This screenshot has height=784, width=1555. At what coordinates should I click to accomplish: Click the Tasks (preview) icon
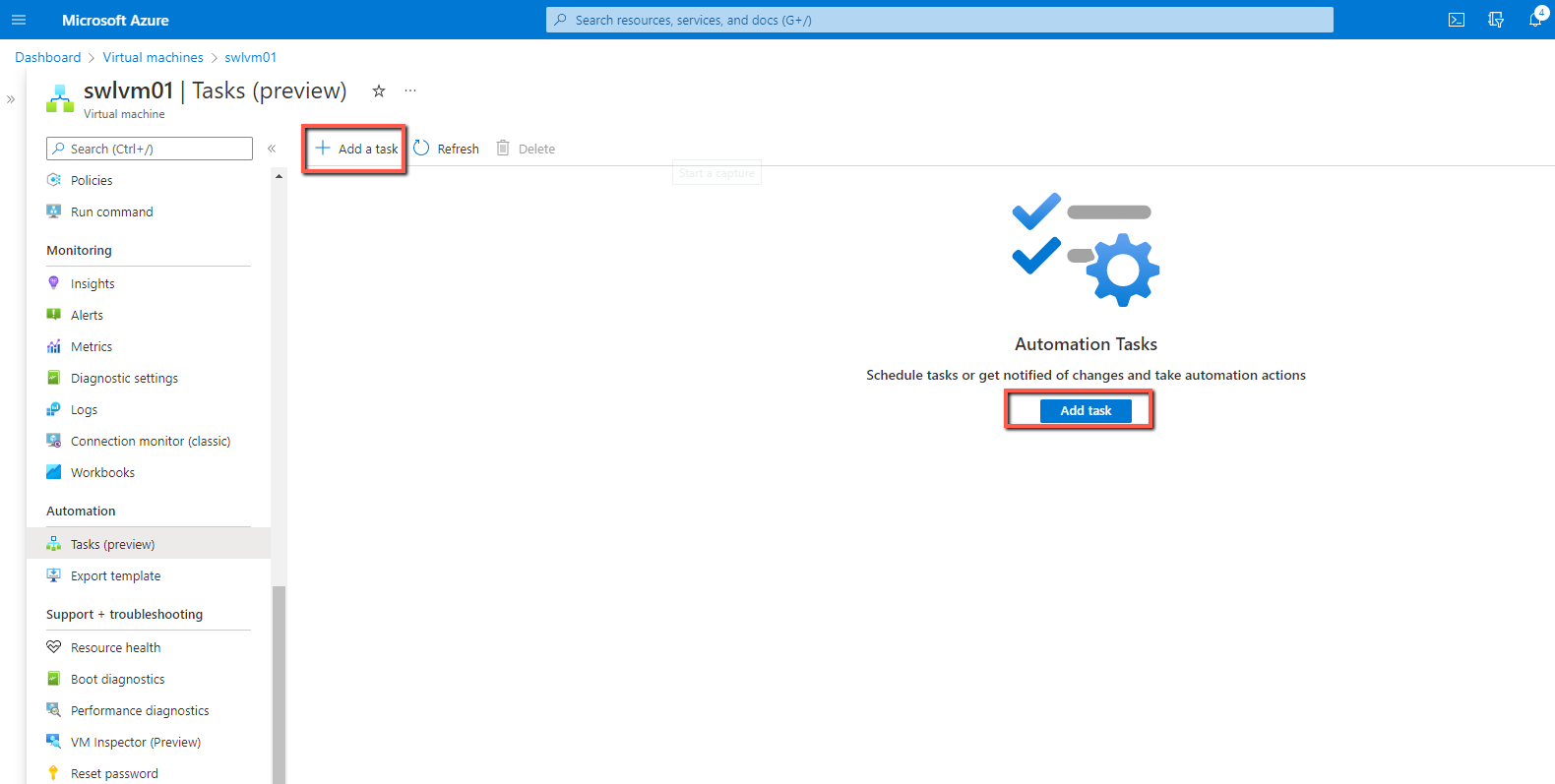pyautogui.click(x=54, y=544)
